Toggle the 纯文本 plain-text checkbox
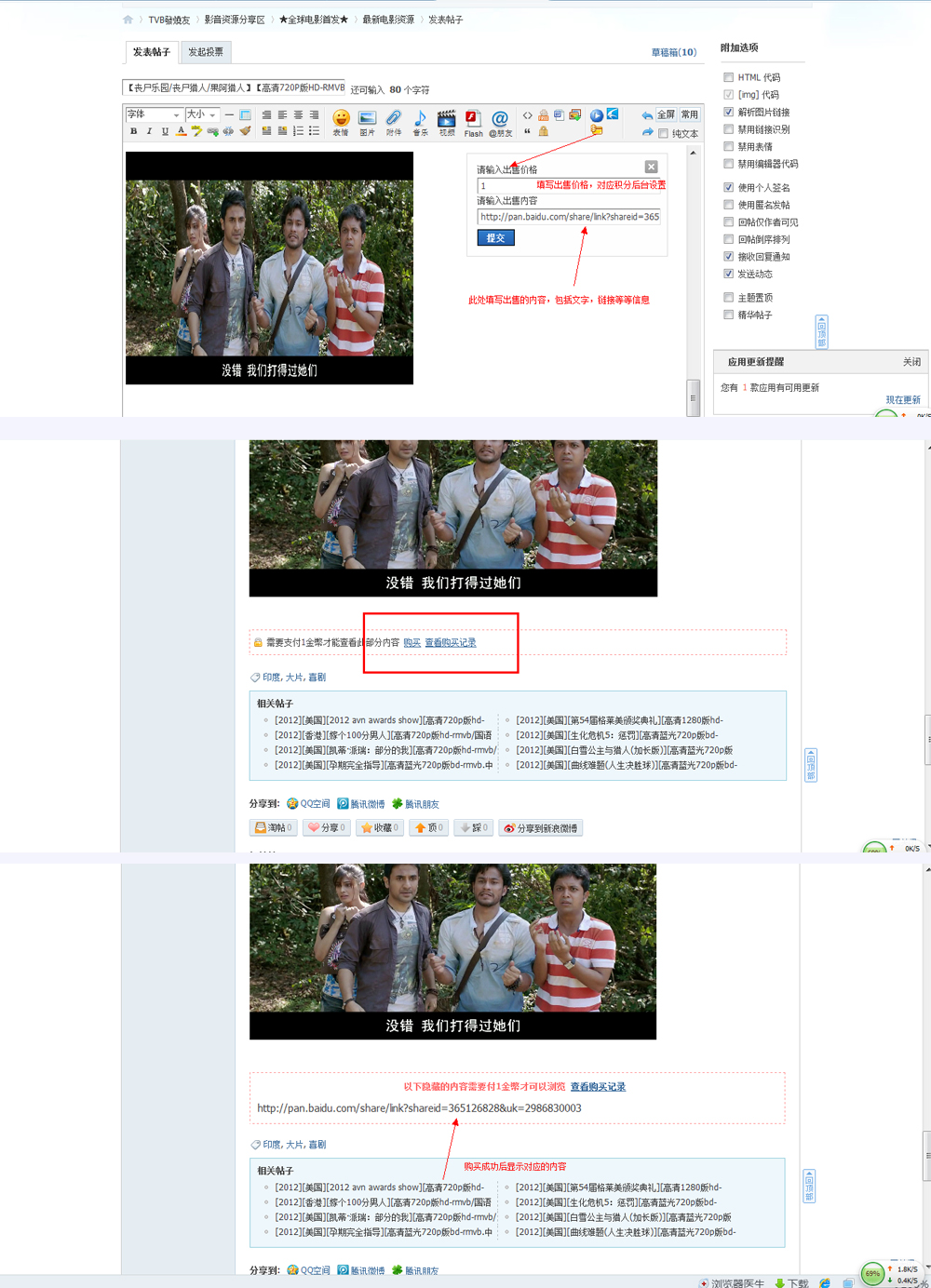 click(x=663, y=134)
